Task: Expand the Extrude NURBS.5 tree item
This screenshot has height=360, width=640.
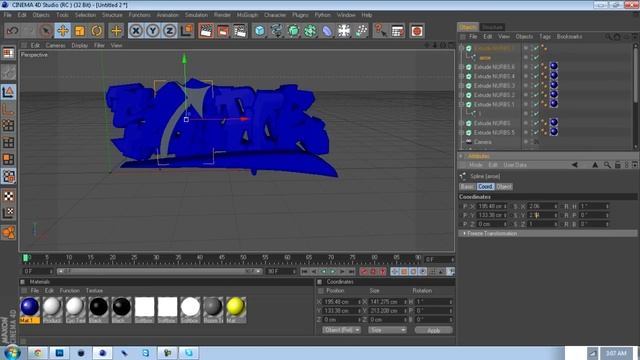Action: 462,133
